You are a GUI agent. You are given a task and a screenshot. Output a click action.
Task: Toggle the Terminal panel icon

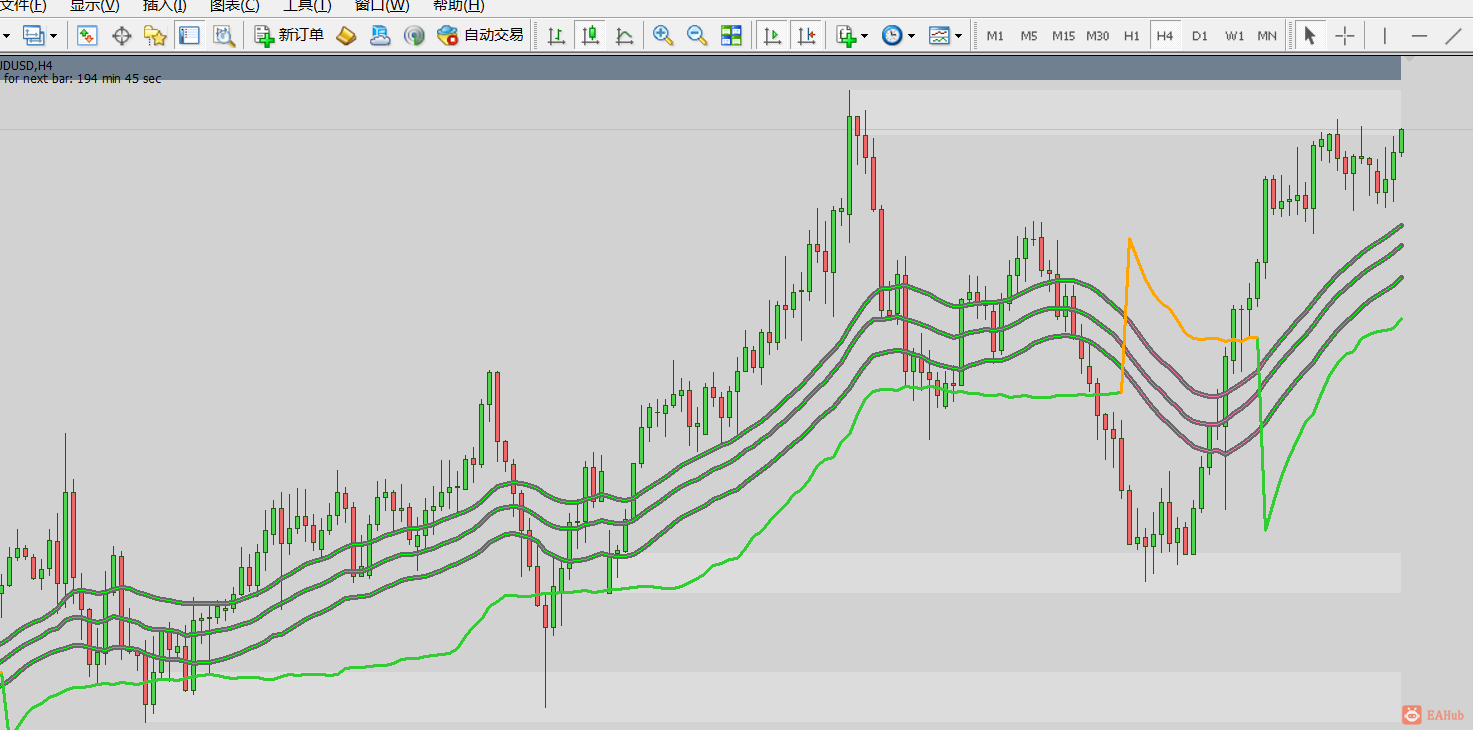pyautogui.click(x=189, y=36)
